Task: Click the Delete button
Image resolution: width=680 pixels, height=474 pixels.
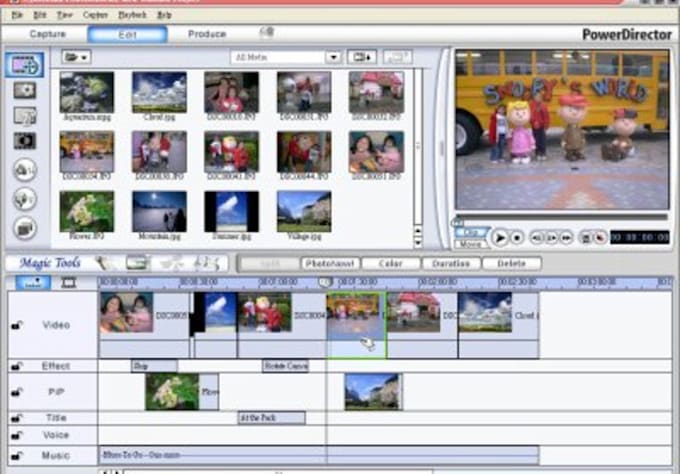Action: click(512, 263)
